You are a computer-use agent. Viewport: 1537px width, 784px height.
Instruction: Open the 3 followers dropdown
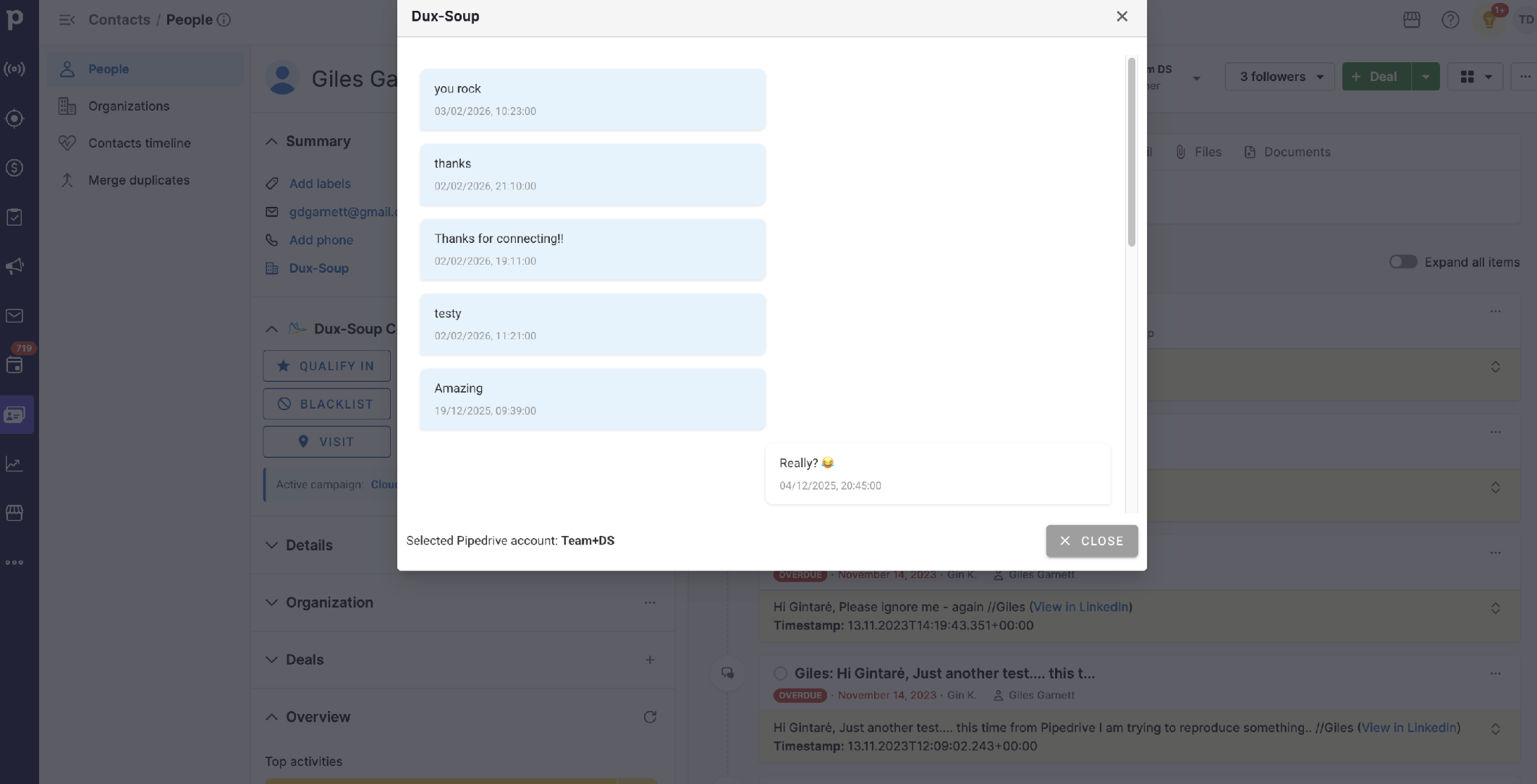click(1280, 76)
